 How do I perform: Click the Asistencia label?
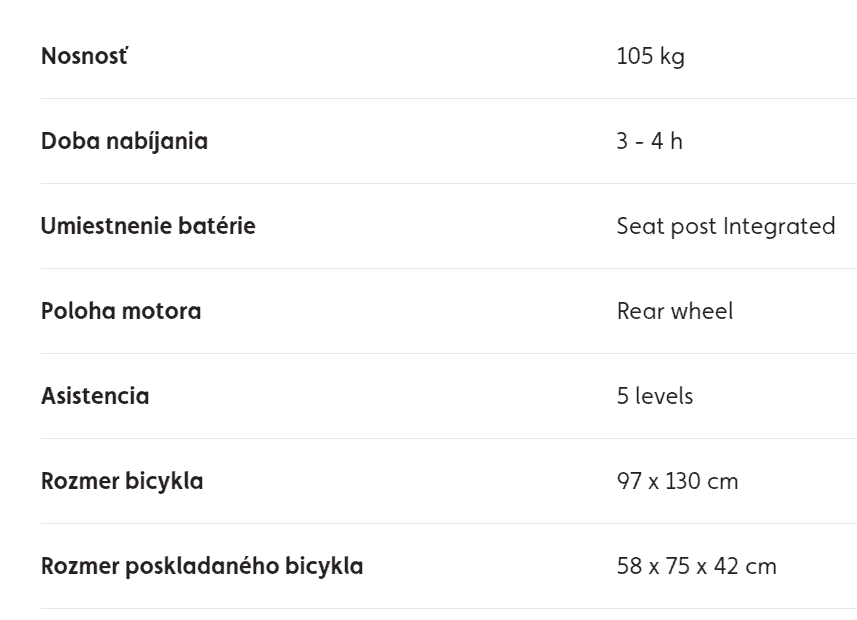click(95, 396)
